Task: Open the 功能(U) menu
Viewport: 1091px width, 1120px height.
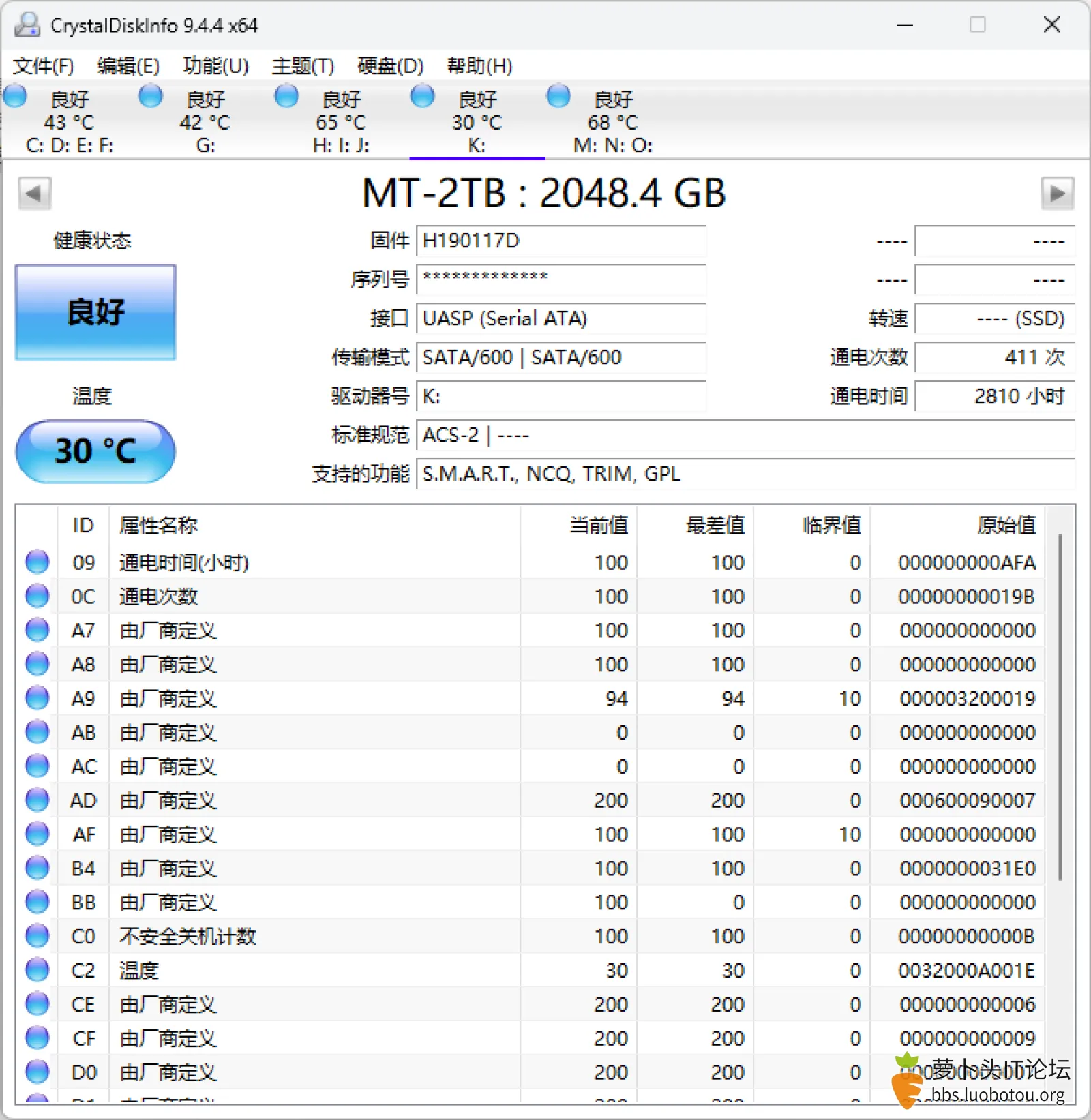Action: (215, 66)
